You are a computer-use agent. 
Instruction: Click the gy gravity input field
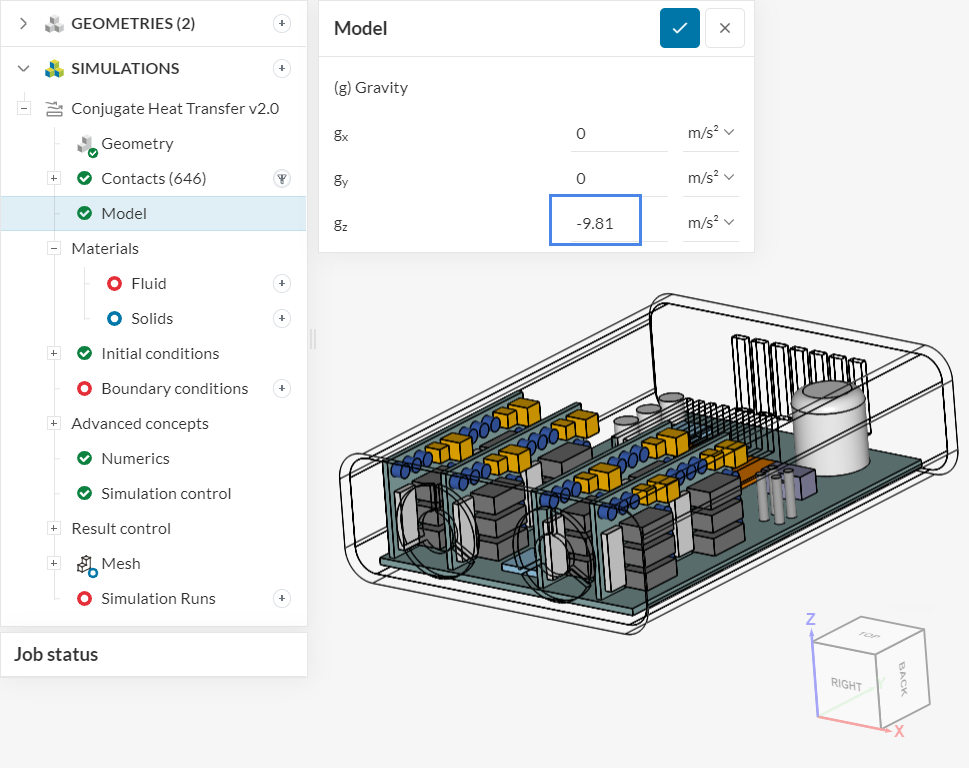[x=618, y=178]
